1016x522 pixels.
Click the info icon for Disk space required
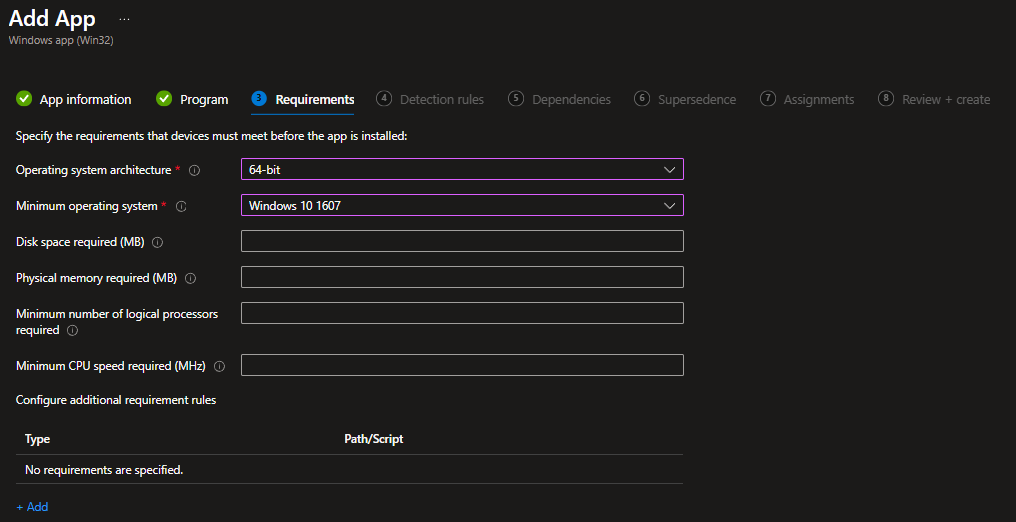157,243
